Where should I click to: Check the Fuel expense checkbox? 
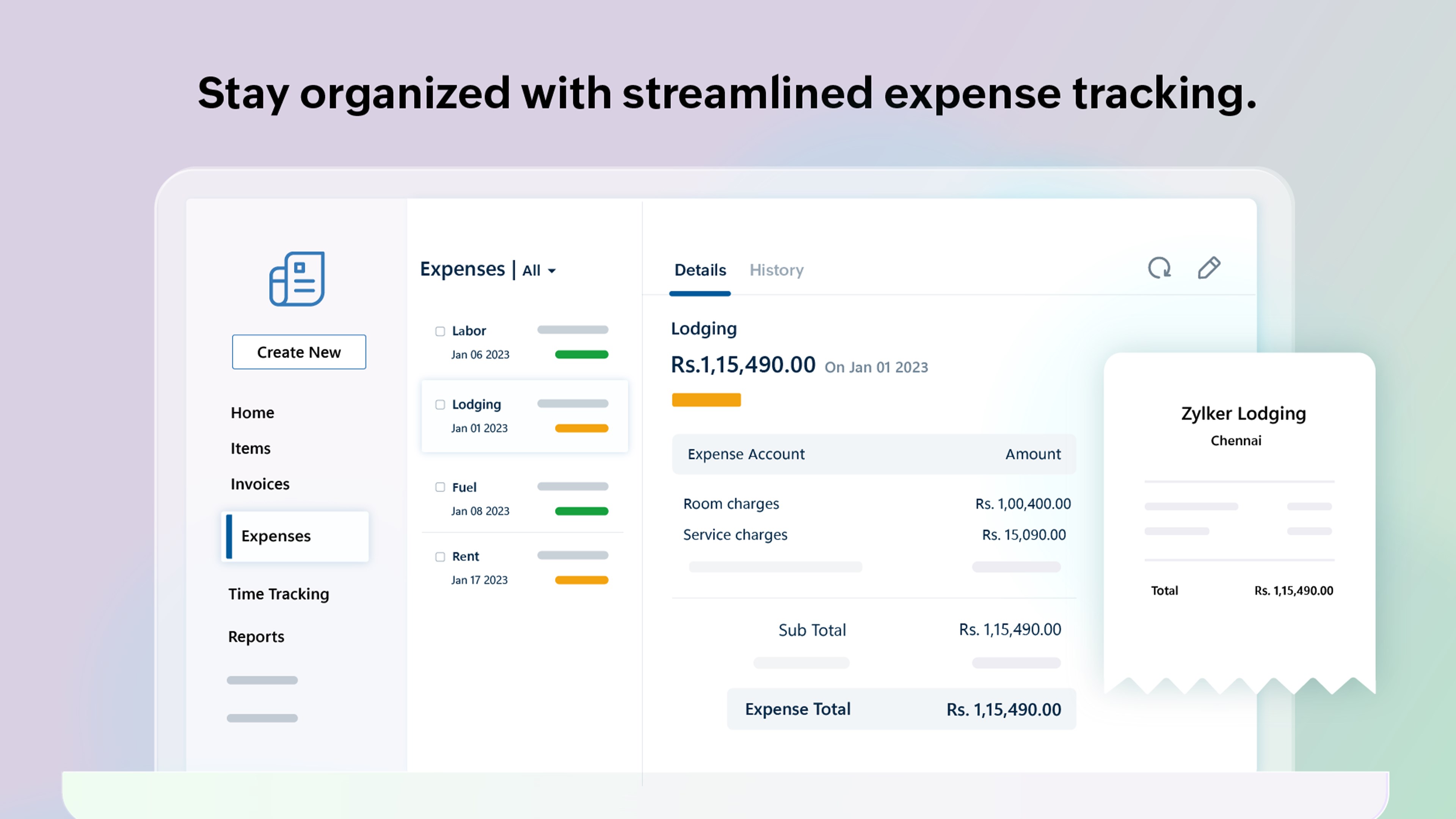click(x=440, y=487)
